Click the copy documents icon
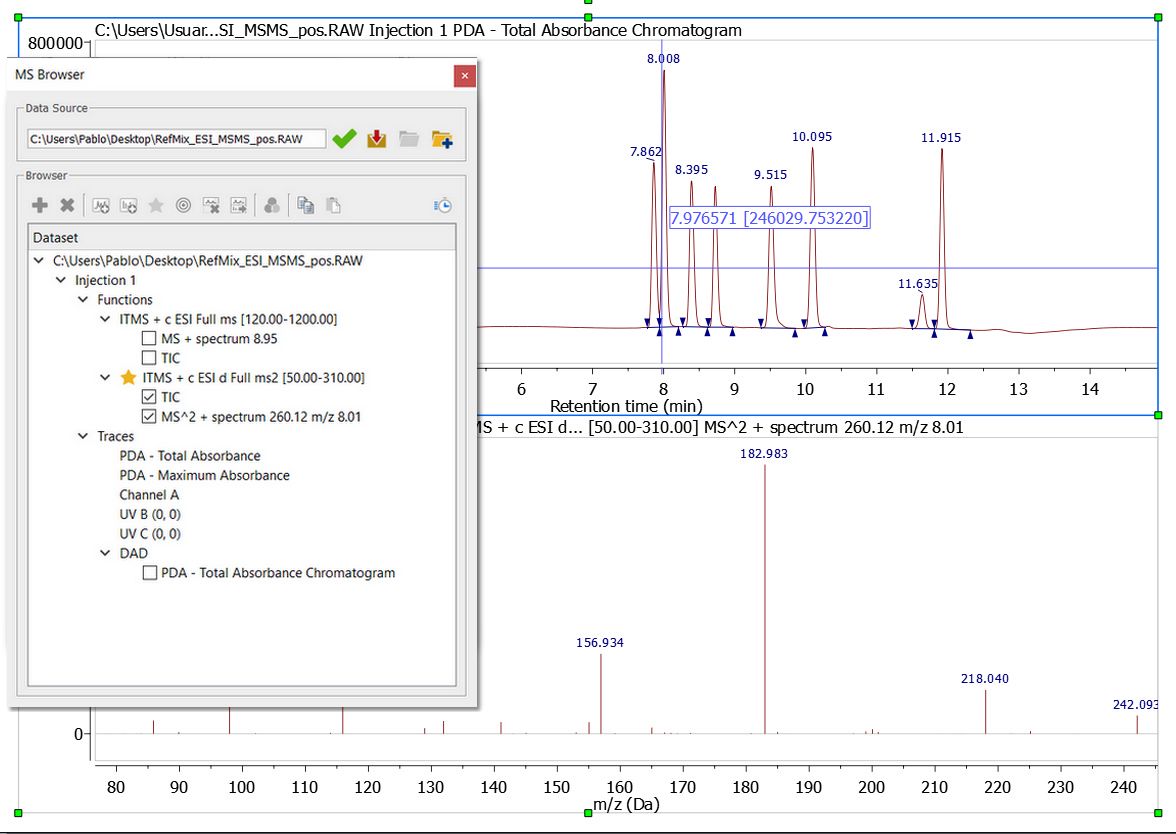 pyautogui.click(x=305, y=205)
